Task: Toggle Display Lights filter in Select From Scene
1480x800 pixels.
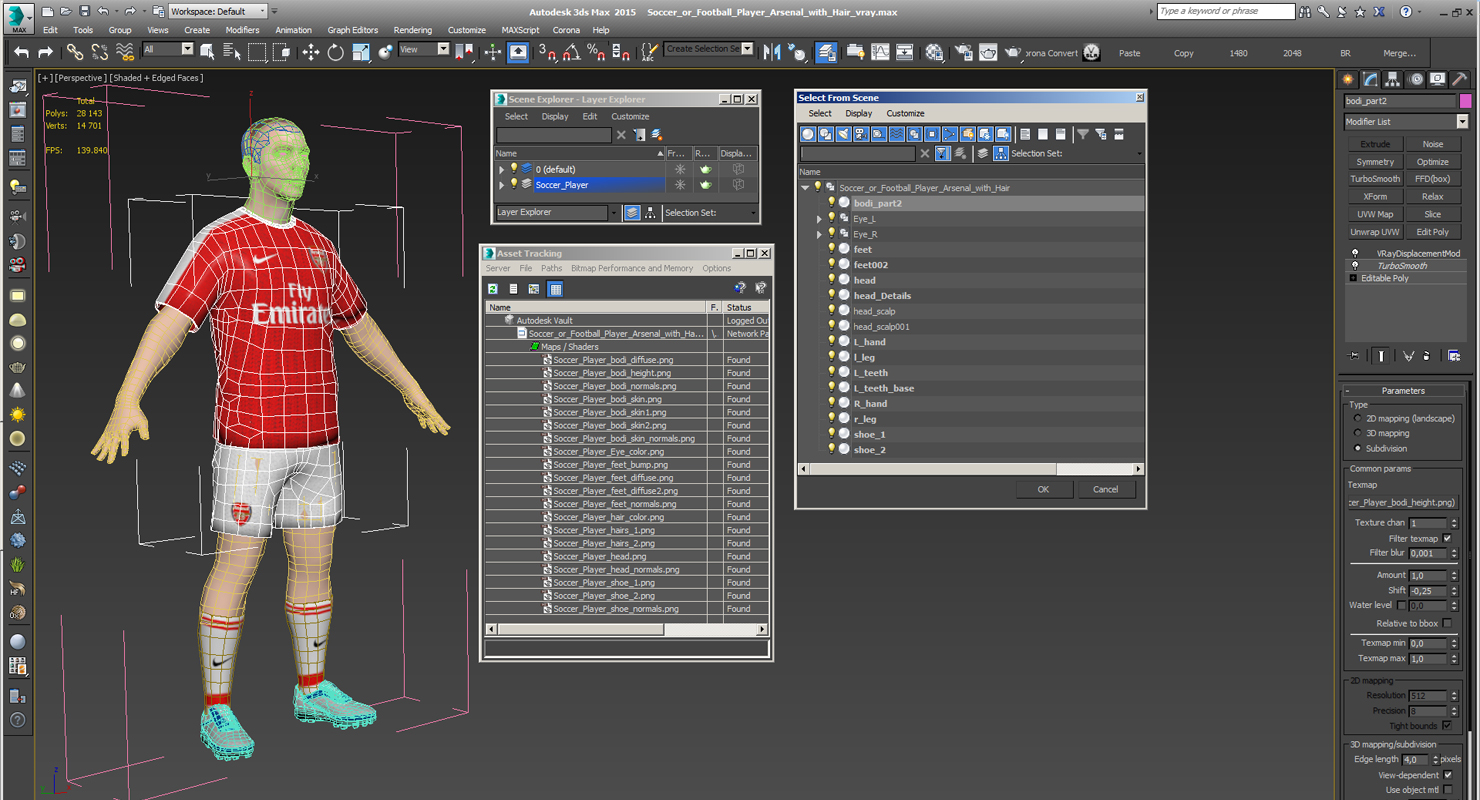Action: (x=843, y=134)
